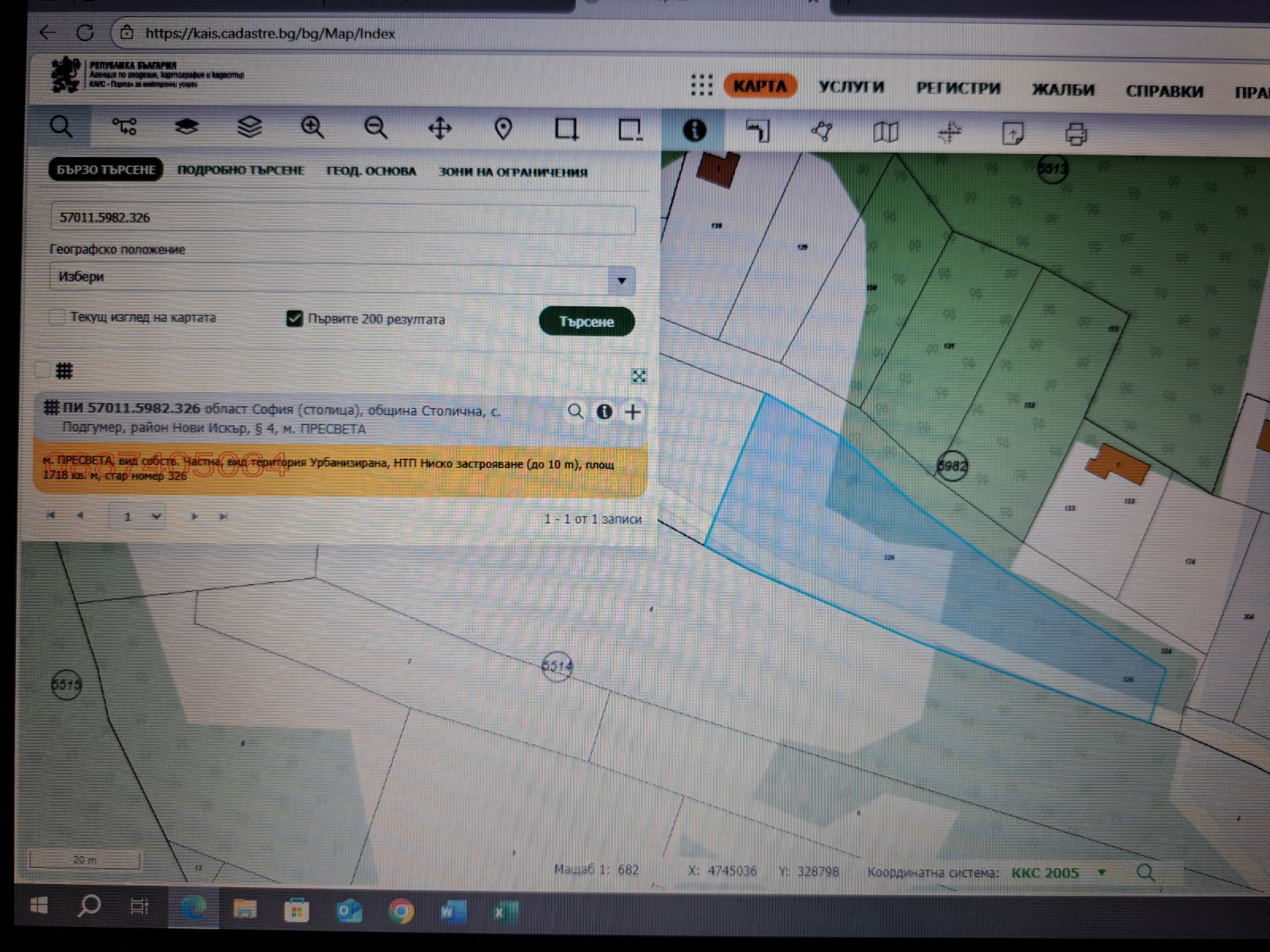The width and height of the screenshot is (1270, 952).
Task: Activate the info identify tool
Action: click(x=694, y=130)
